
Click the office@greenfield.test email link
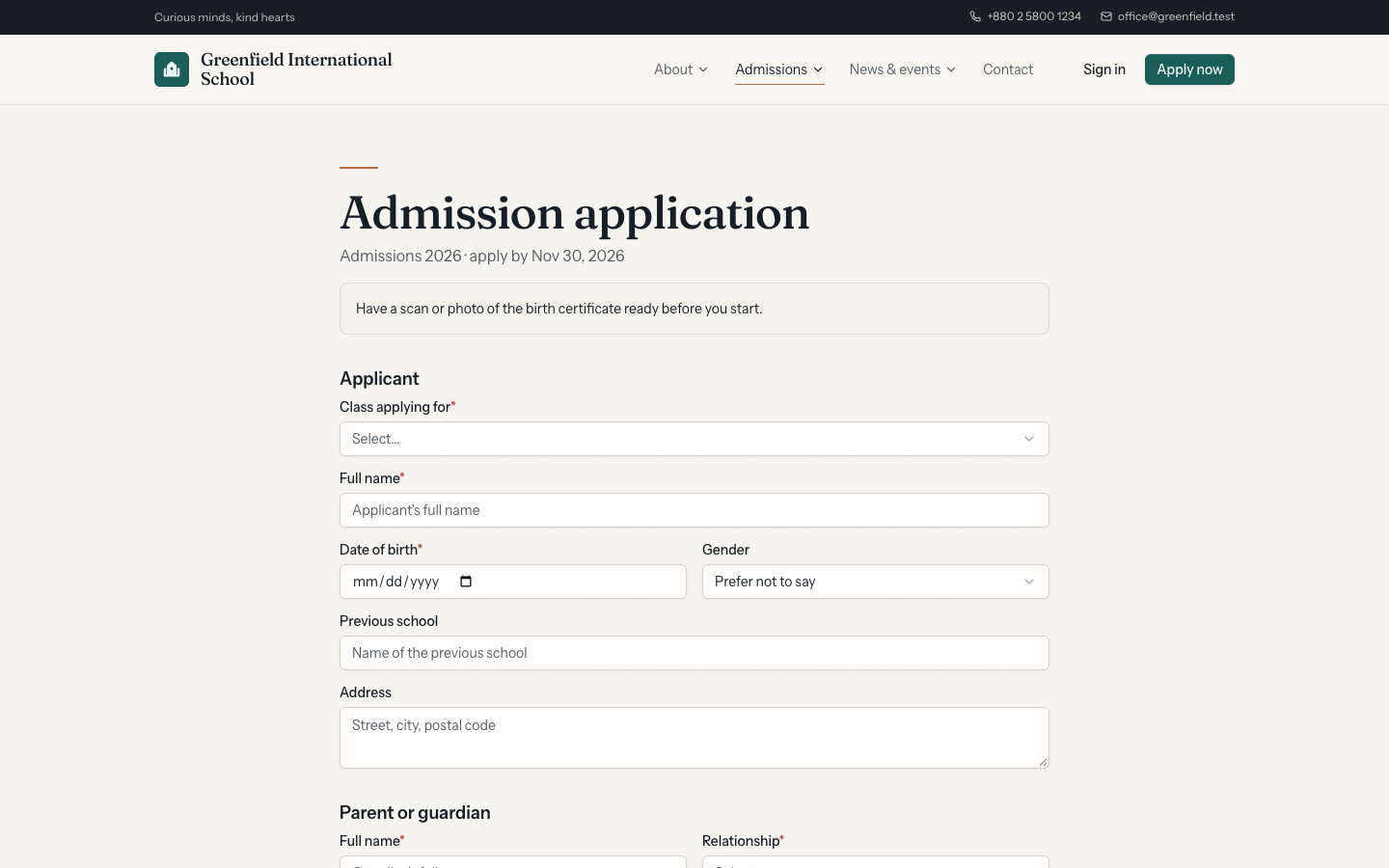click(x=1167, y=16)
